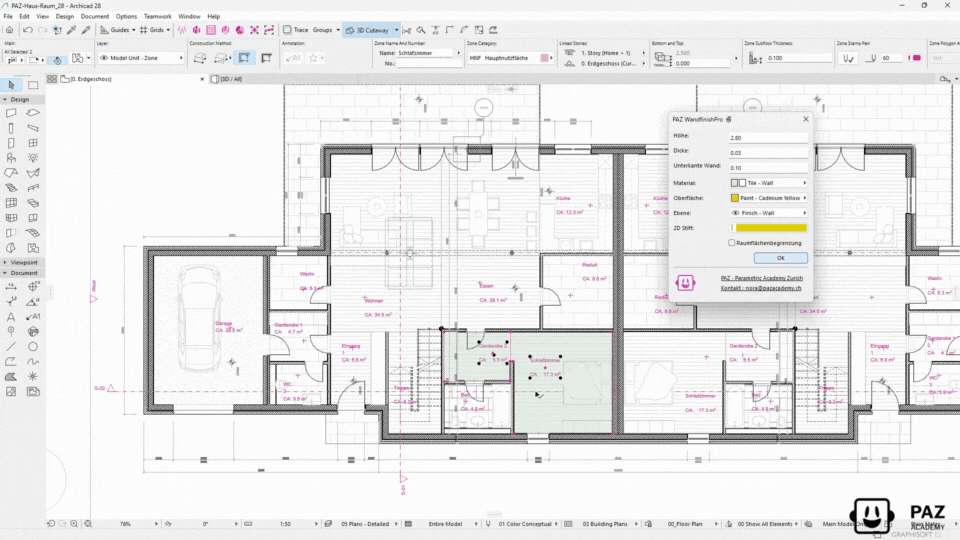Select the Door tool
960x540 pixels.
click(x=11, y=143)
